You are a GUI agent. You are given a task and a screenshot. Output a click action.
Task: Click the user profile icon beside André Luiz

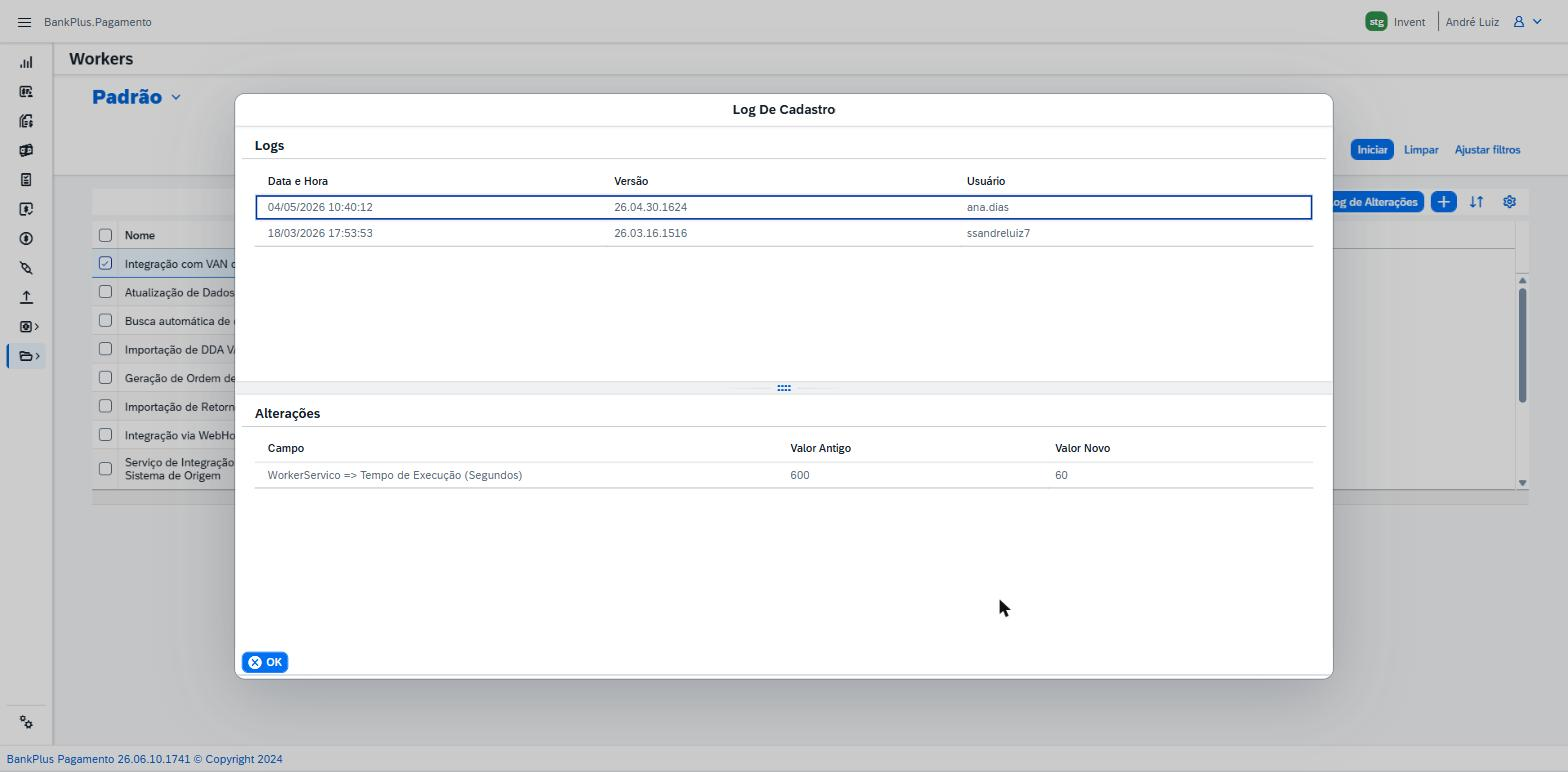pos(1518,22)
